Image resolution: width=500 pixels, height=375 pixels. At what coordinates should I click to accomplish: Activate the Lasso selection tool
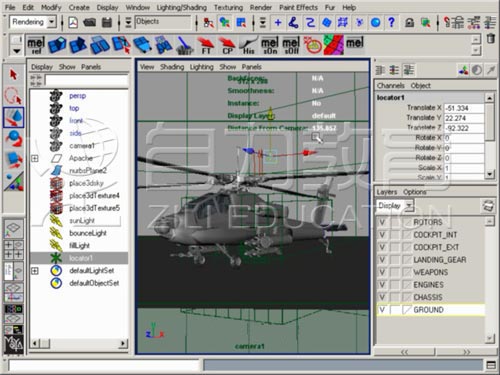13,95
